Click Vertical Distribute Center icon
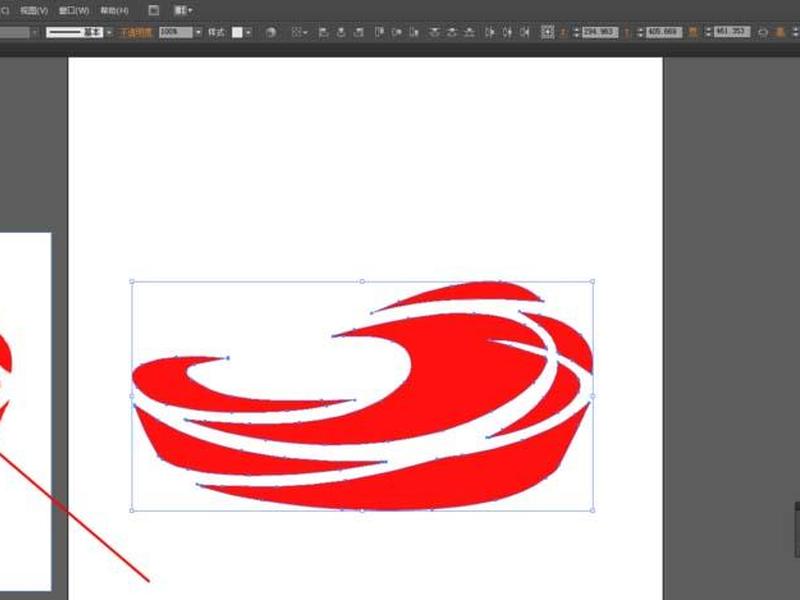 click(452, 33)
